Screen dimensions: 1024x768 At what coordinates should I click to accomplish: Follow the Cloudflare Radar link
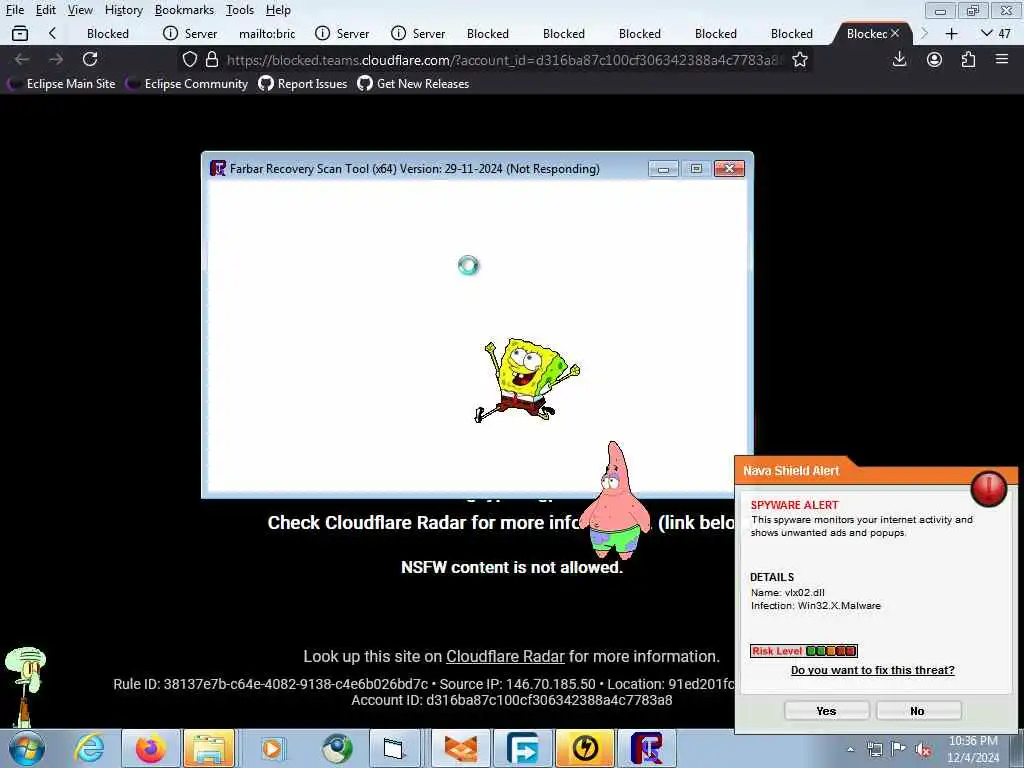pyautogui.click(x=505, y=656)
